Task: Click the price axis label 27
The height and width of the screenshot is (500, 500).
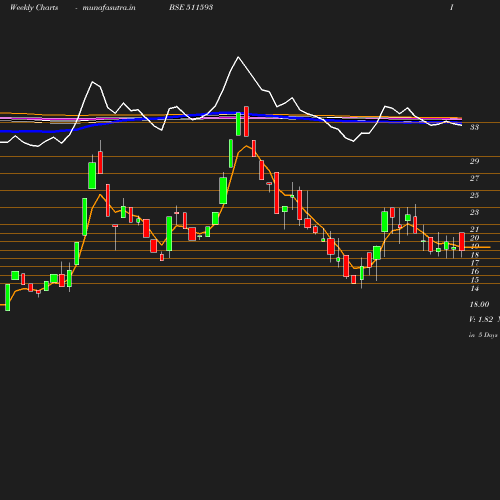Action: pos(474,178)
